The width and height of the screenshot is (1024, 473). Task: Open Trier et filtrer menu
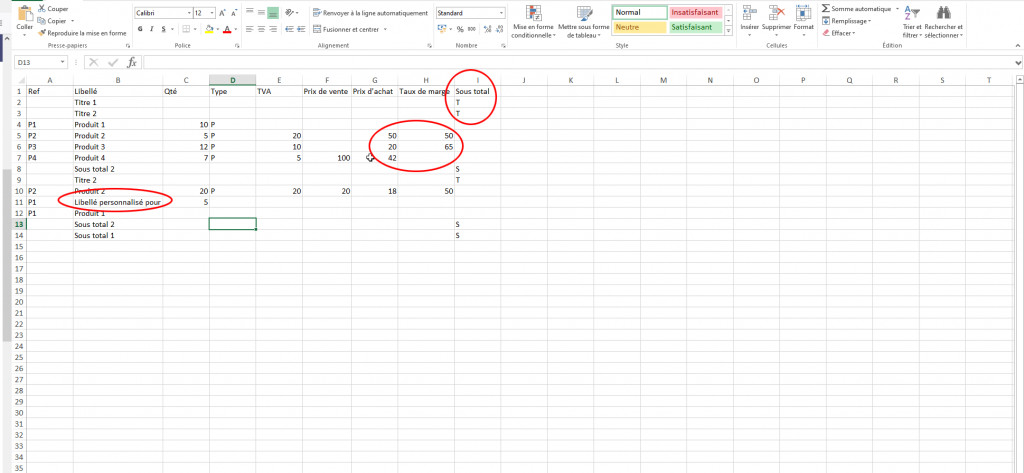(912, 22)
